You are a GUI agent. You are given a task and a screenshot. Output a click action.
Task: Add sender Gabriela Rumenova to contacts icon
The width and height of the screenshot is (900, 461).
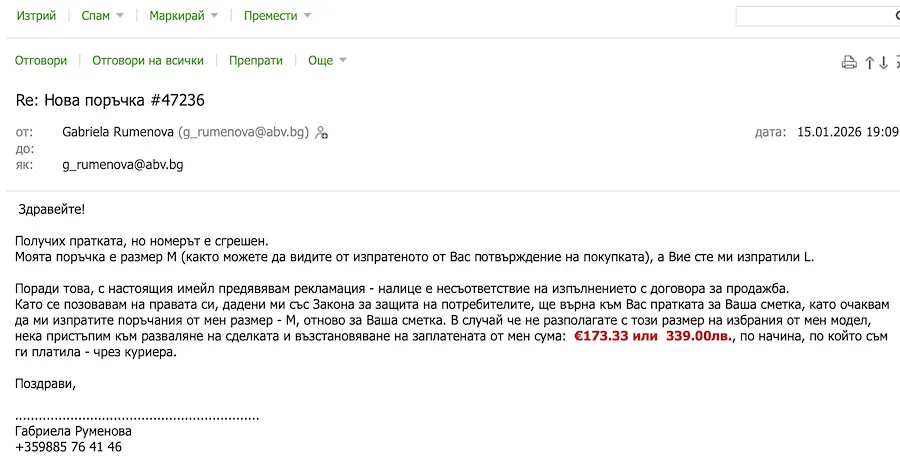tap(322, 132)
